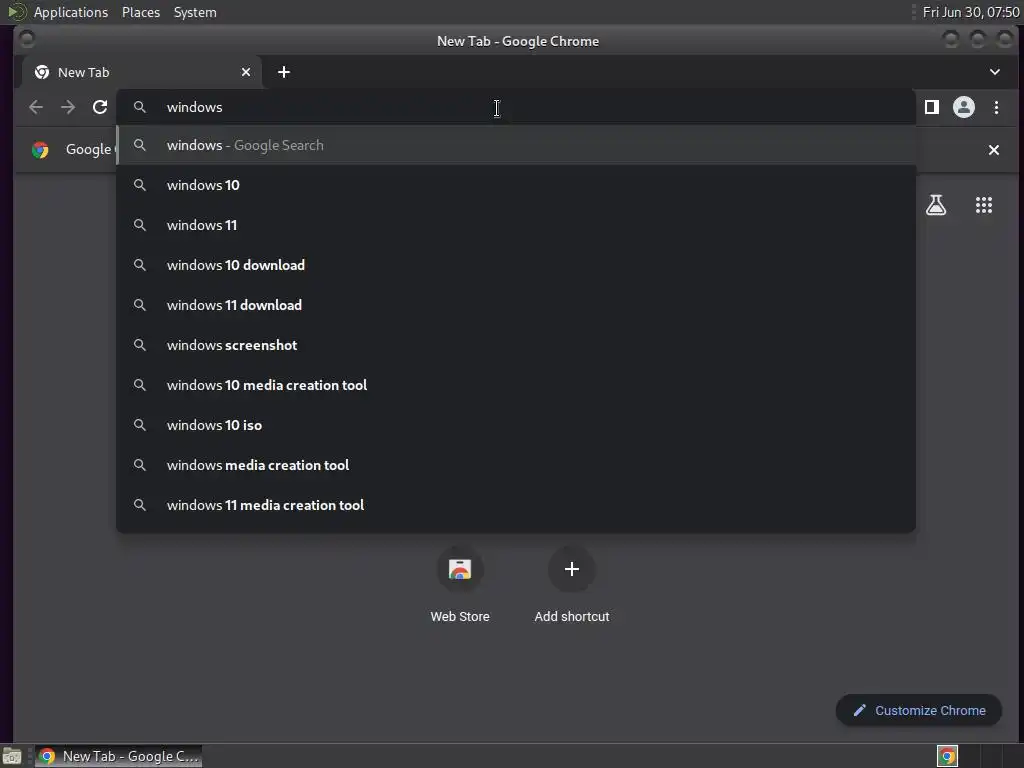Open a new tab with the plus icon
The height and width of the screenshot is (768, 1024).
pyautogui.click(x=283, y=72)
